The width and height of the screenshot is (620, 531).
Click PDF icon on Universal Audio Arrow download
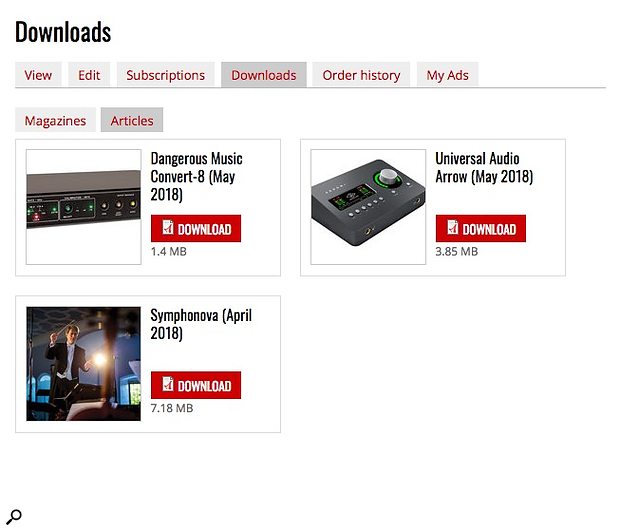coord(453,227)
